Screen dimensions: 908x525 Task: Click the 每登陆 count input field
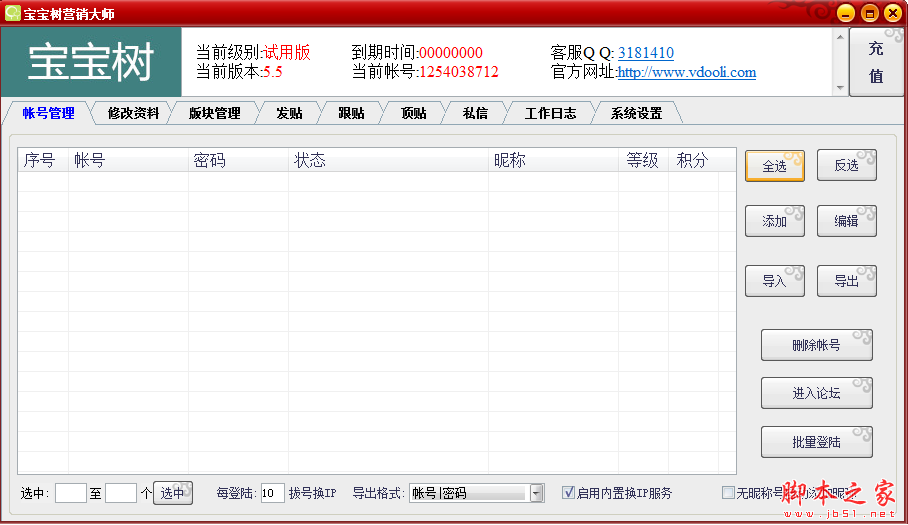tap(272, 493)
